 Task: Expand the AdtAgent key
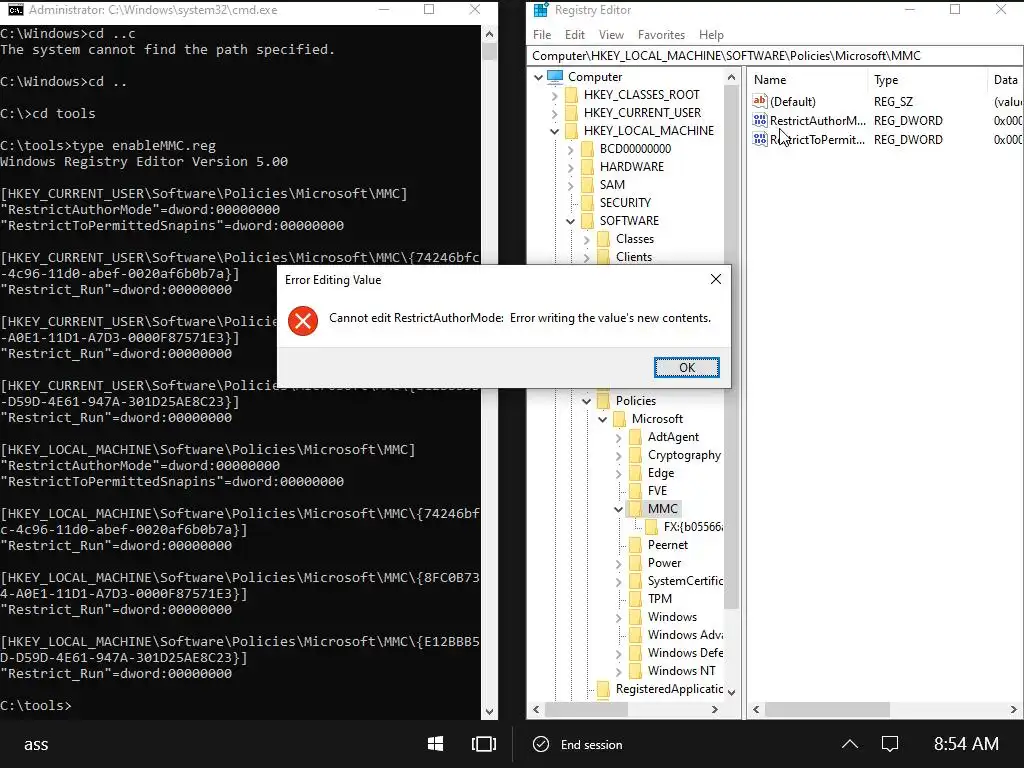618,438
